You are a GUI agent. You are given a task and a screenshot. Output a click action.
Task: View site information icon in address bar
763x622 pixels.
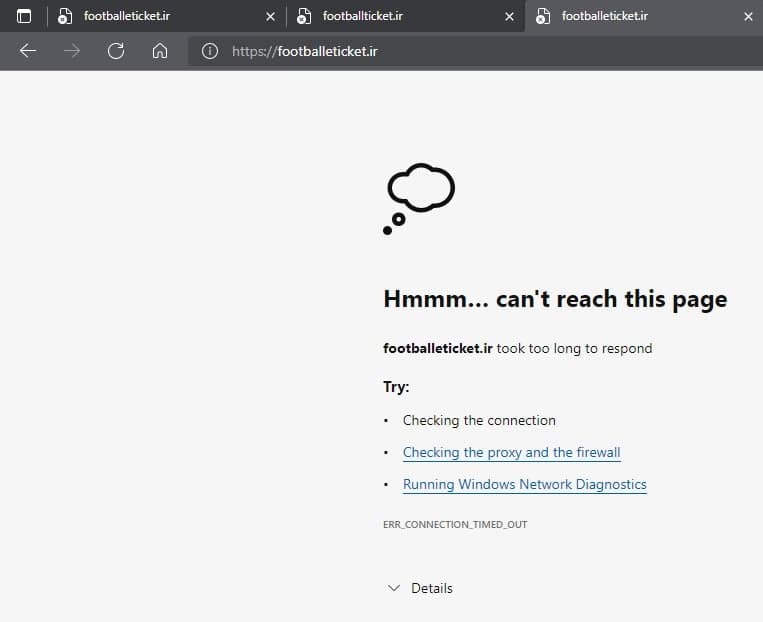[x=210, y=51]
